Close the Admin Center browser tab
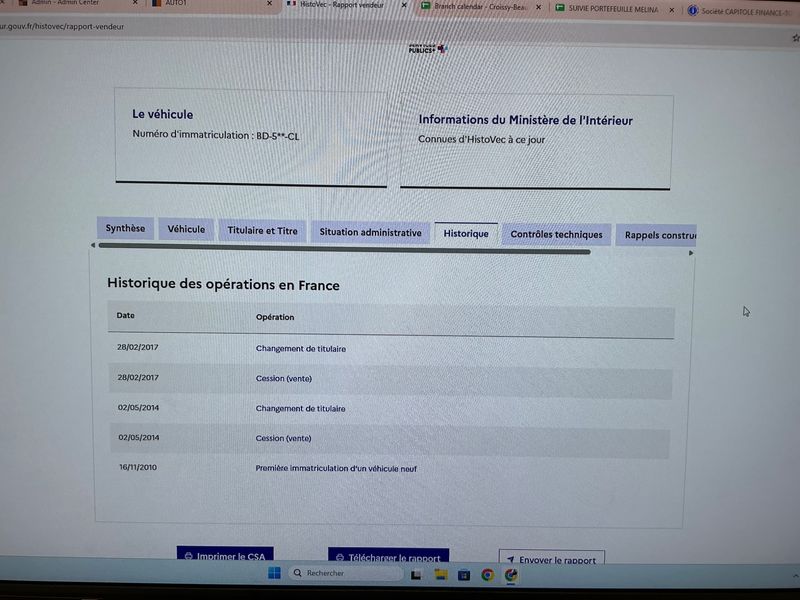Viewport: 800px width, 600px height. [x=135, y=3]
